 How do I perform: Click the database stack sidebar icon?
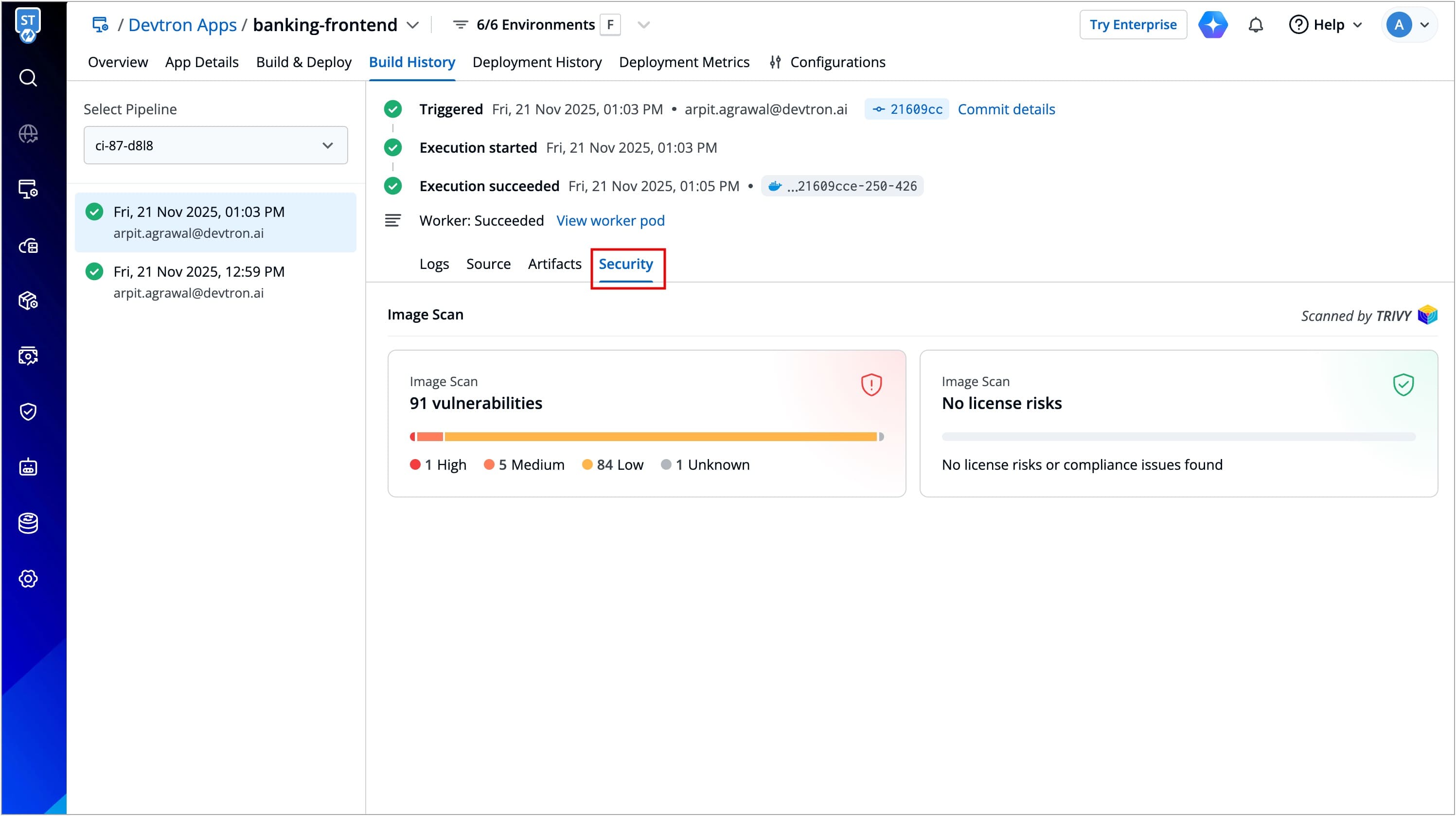(28, 523)
